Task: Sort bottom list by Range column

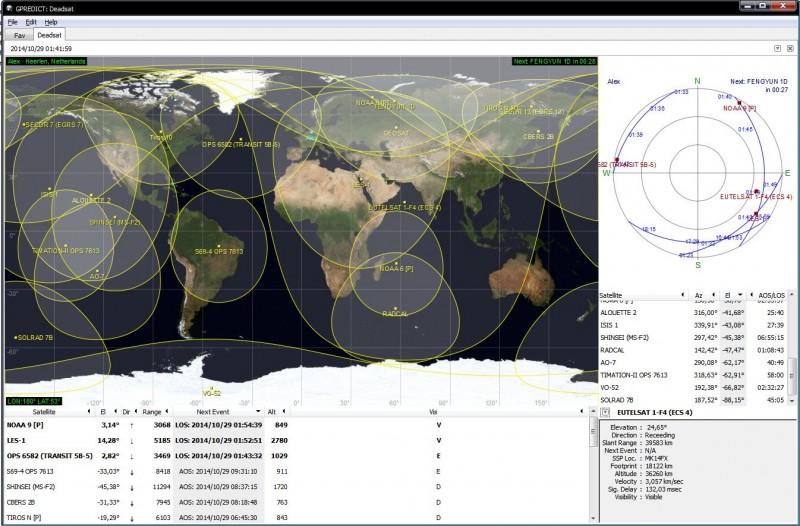Action: coord(152,411)
